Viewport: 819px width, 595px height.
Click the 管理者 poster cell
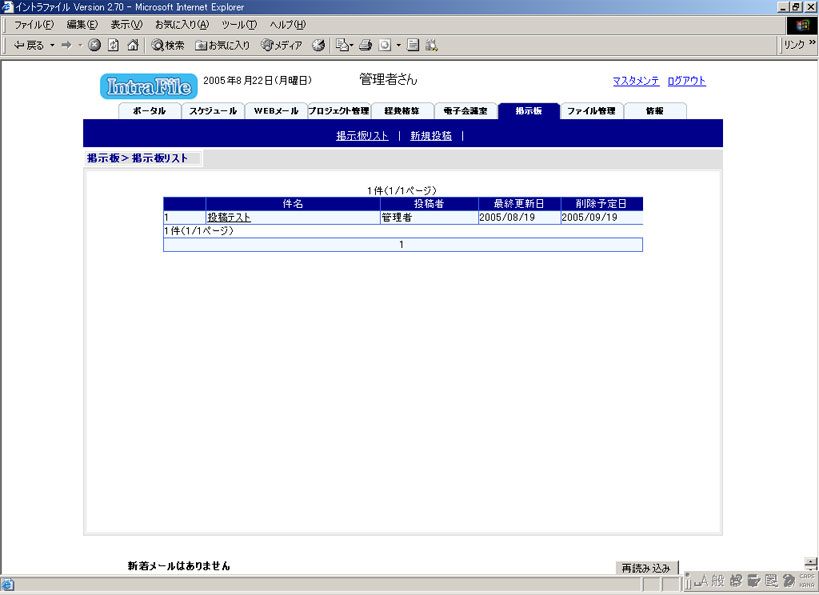[429, 217]
